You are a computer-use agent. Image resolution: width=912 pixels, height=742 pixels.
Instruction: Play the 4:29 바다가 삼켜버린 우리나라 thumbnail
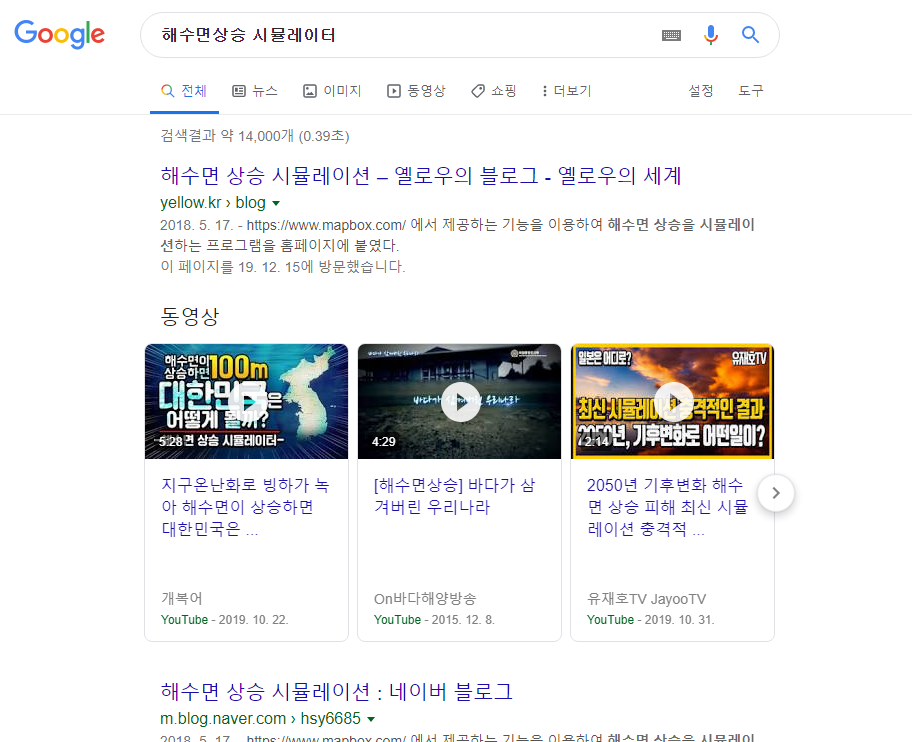pyautogui.click(x=459, y=401)
